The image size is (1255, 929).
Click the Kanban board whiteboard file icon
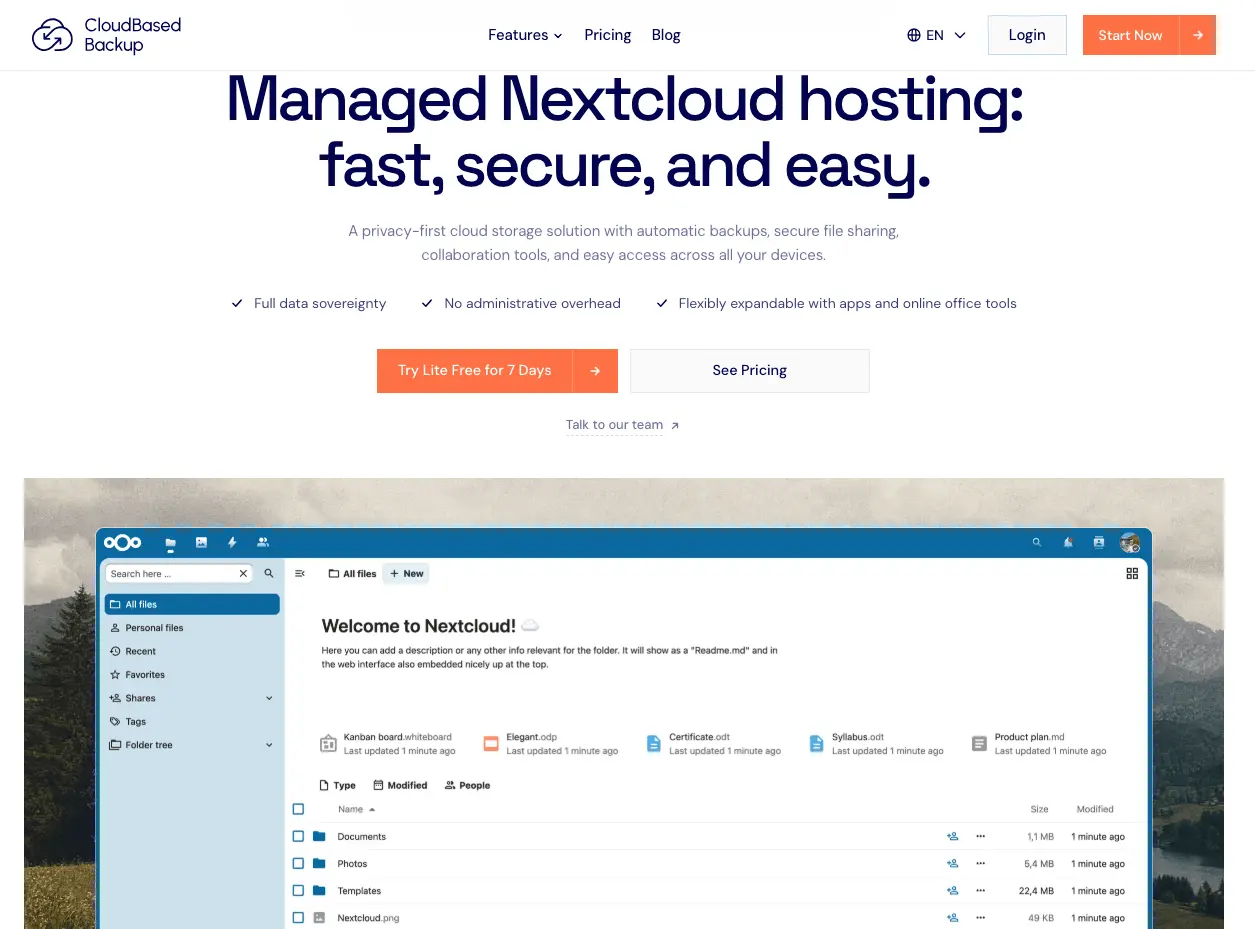pos(328,744)
